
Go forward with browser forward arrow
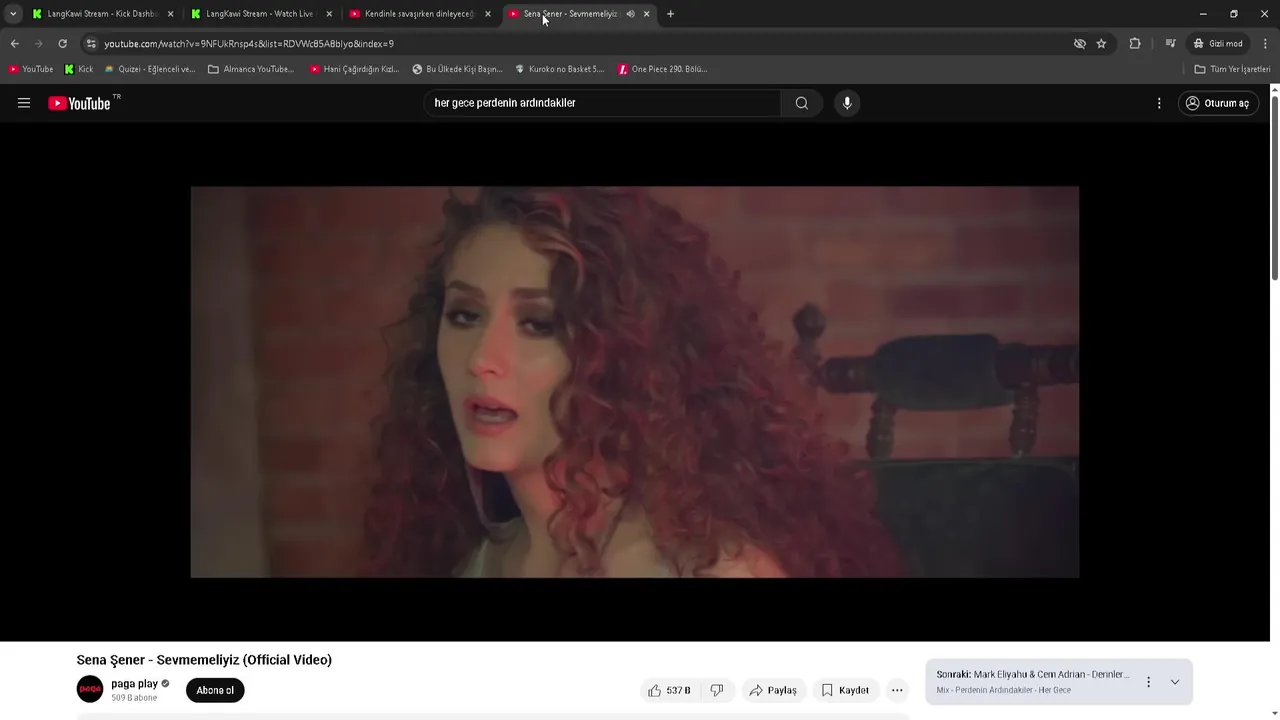pyautogui.click(x=39, y=44)
